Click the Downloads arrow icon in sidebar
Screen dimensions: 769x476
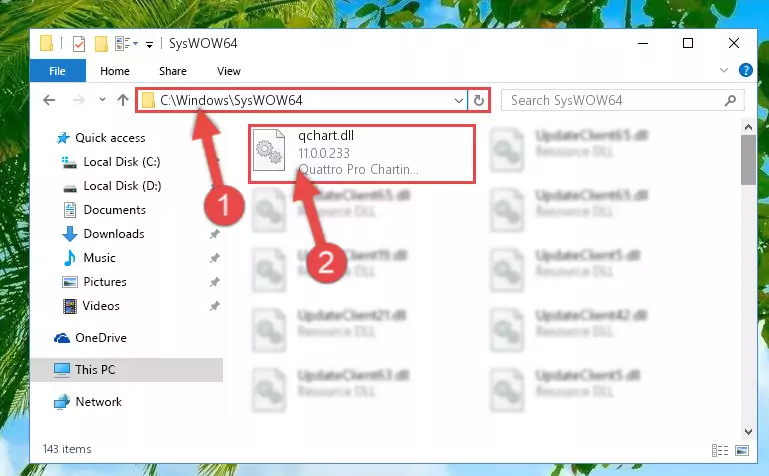coord(70,234)
